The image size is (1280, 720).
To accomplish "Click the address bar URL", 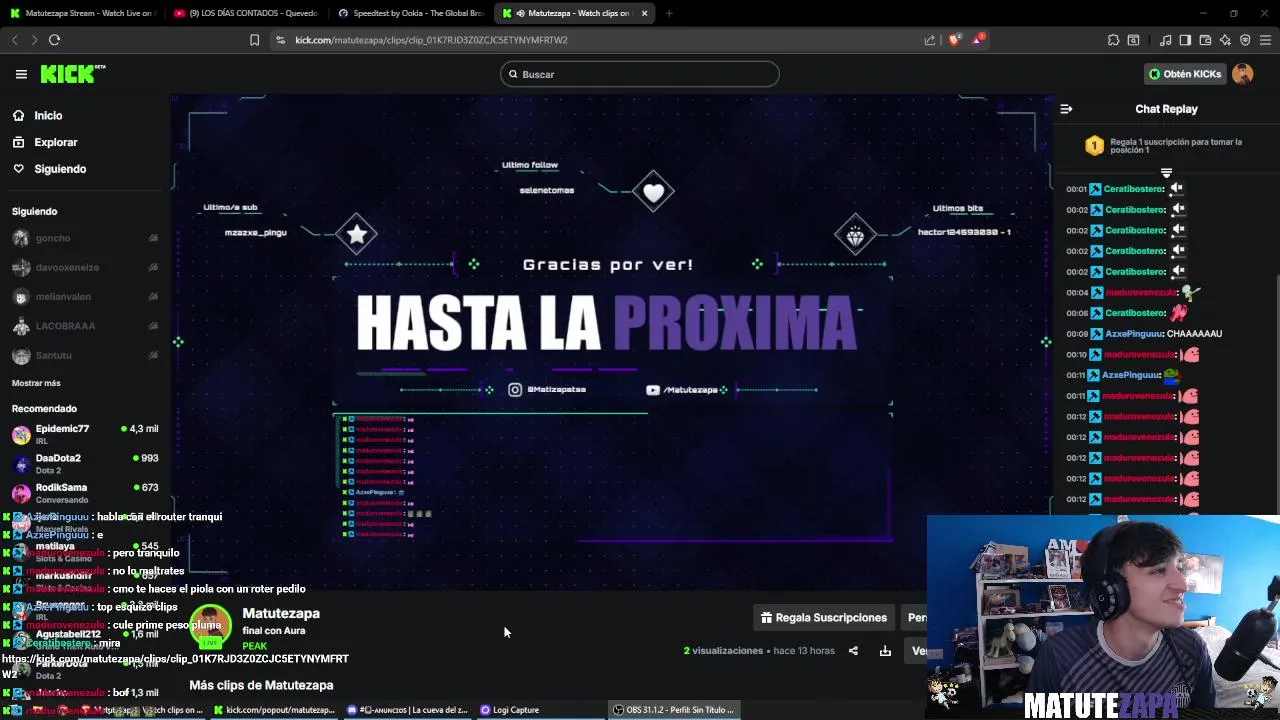I will [431, 40].
